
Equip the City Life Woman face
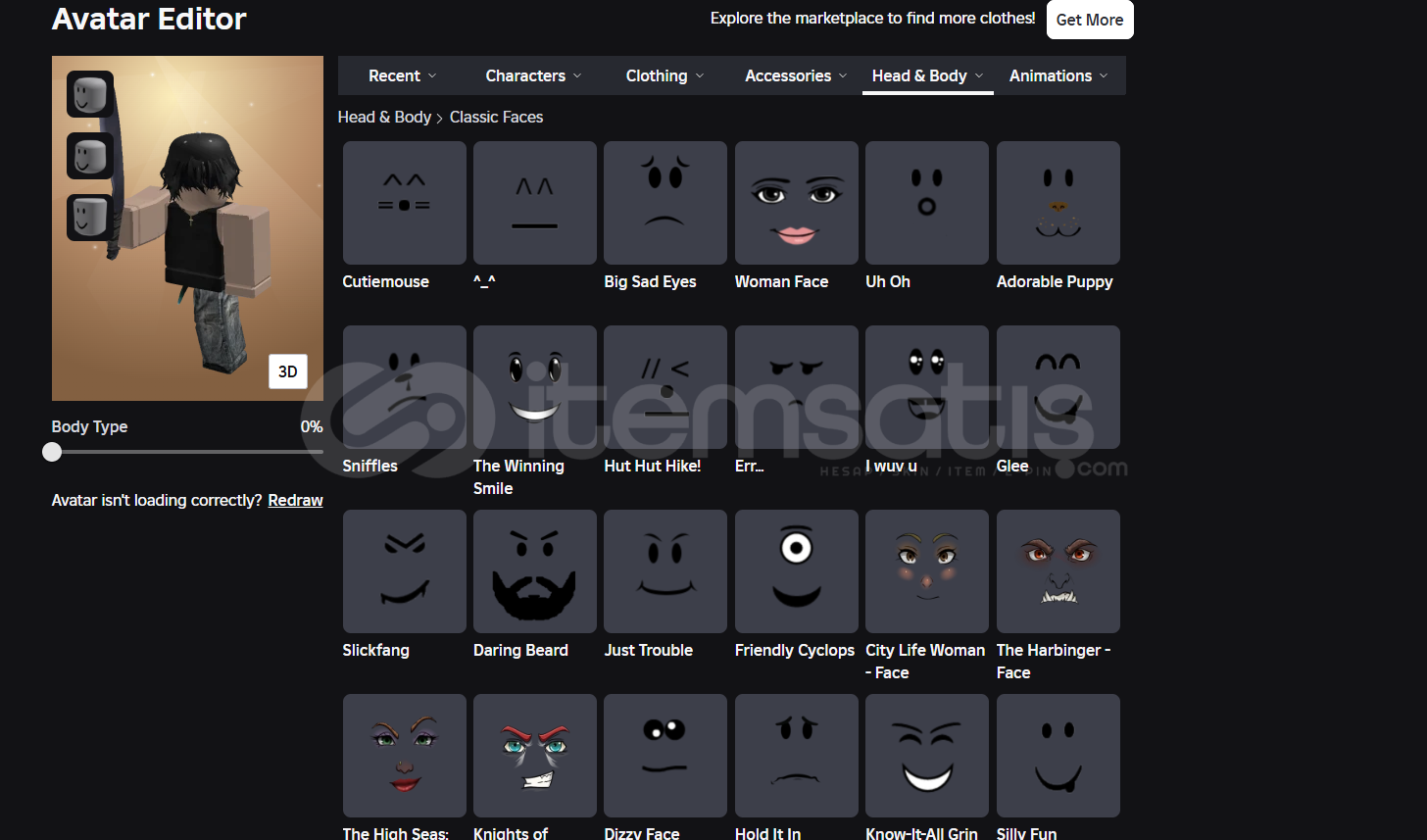(927, 571)
